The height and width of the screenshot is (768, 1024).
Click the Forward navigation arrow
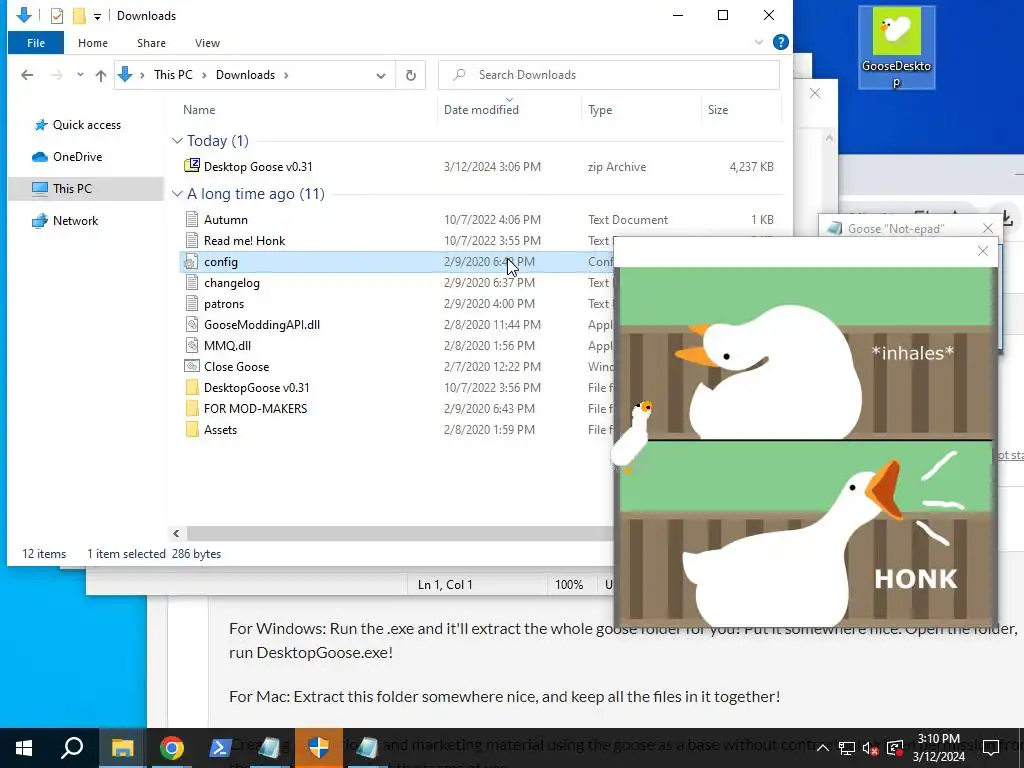57,75
